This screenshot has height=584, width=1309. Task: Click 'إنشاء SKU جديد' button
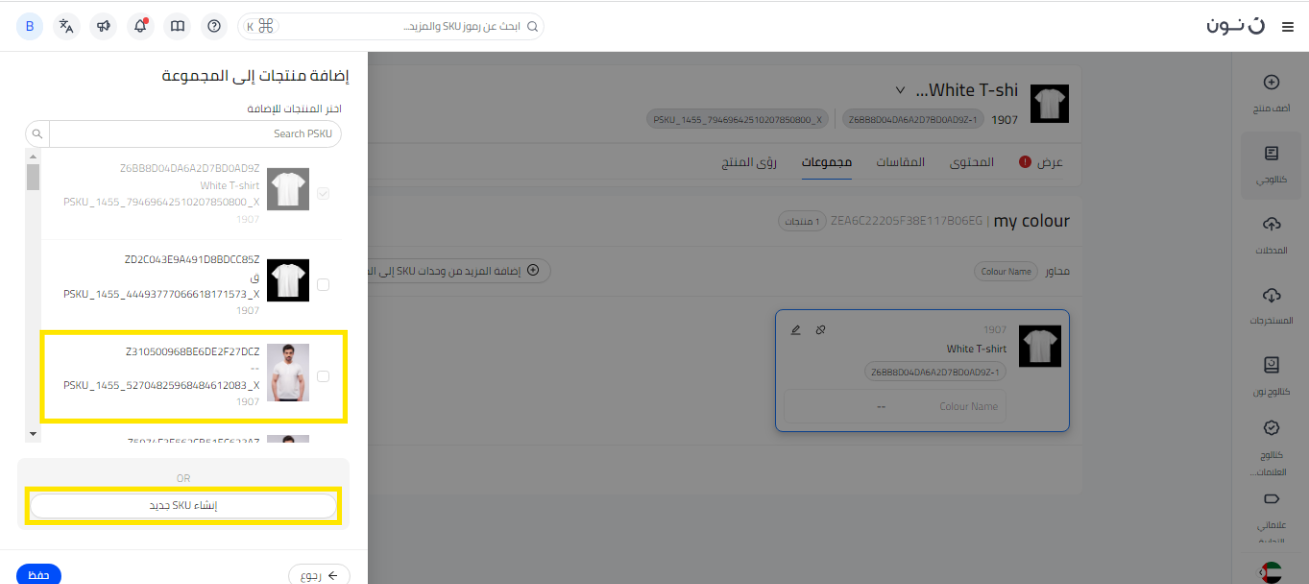[183, 506]
